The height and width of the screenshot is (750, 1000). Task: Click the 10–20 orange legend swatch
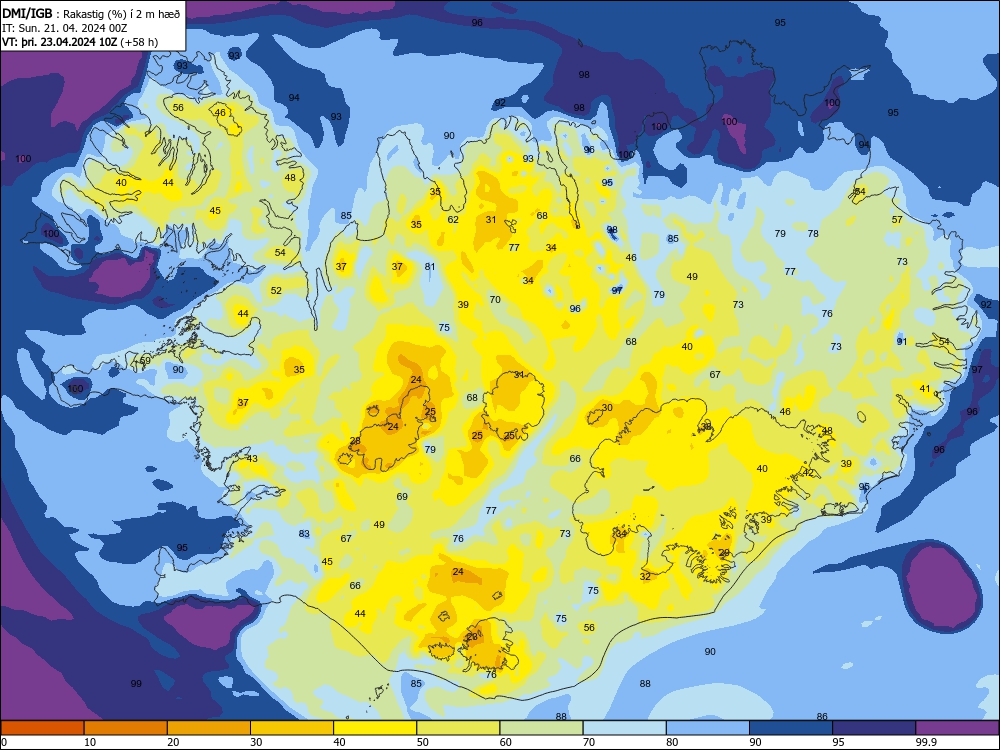pyautogui.click(x=126, y=728)
